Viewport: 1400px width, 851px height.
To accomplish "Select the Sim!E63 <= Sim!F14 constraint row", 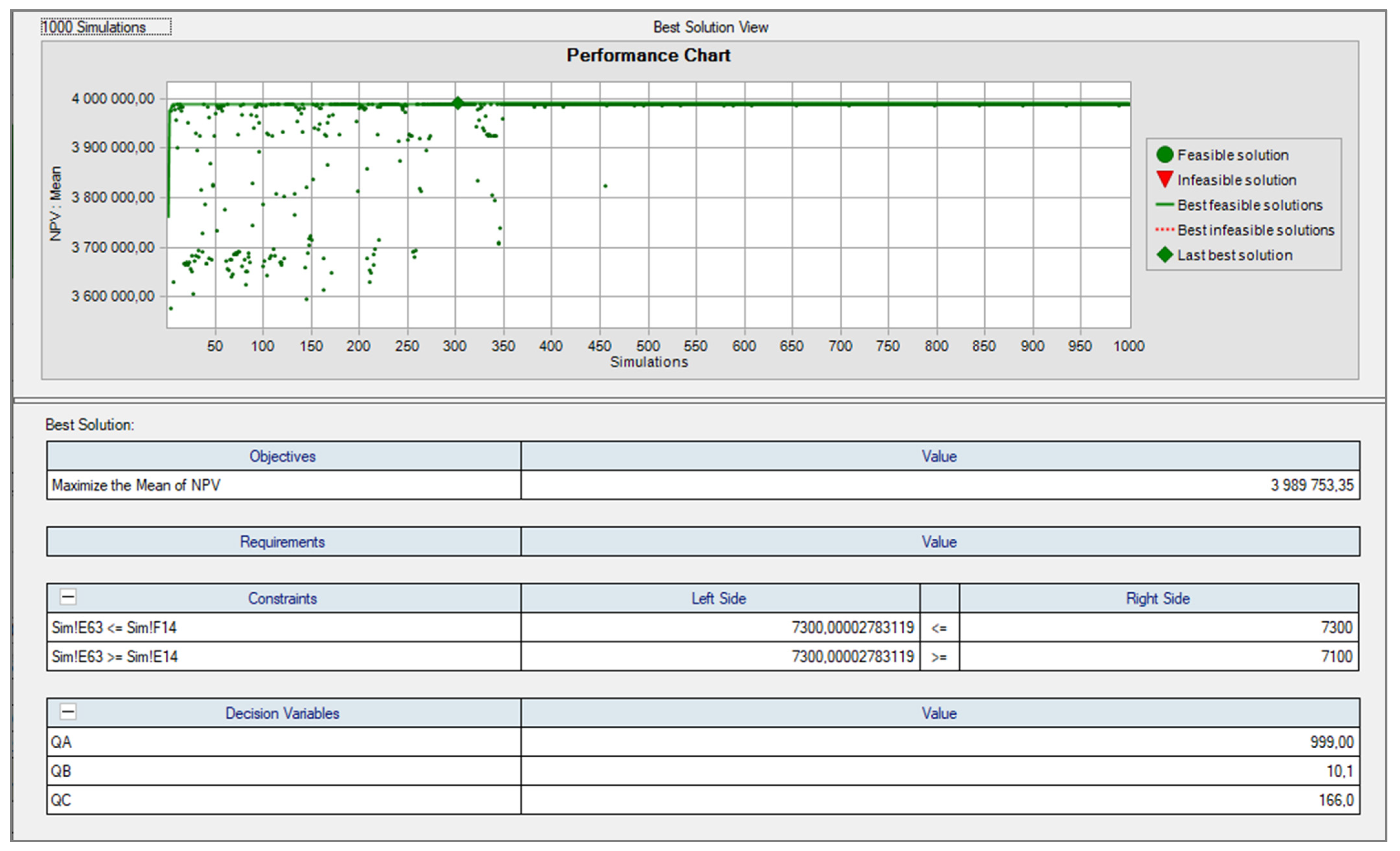I will [x=114, y=628].
